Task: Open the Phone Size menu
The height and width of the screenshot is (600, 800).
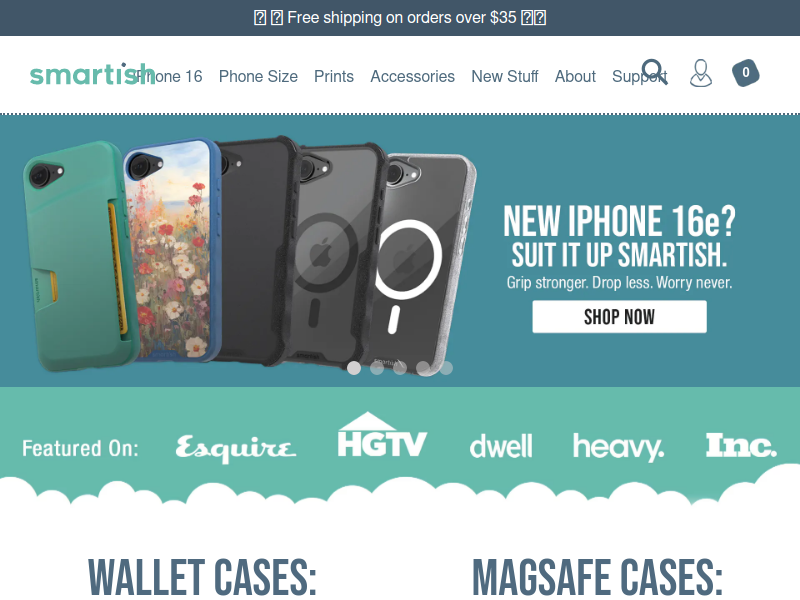Action: 258,77
